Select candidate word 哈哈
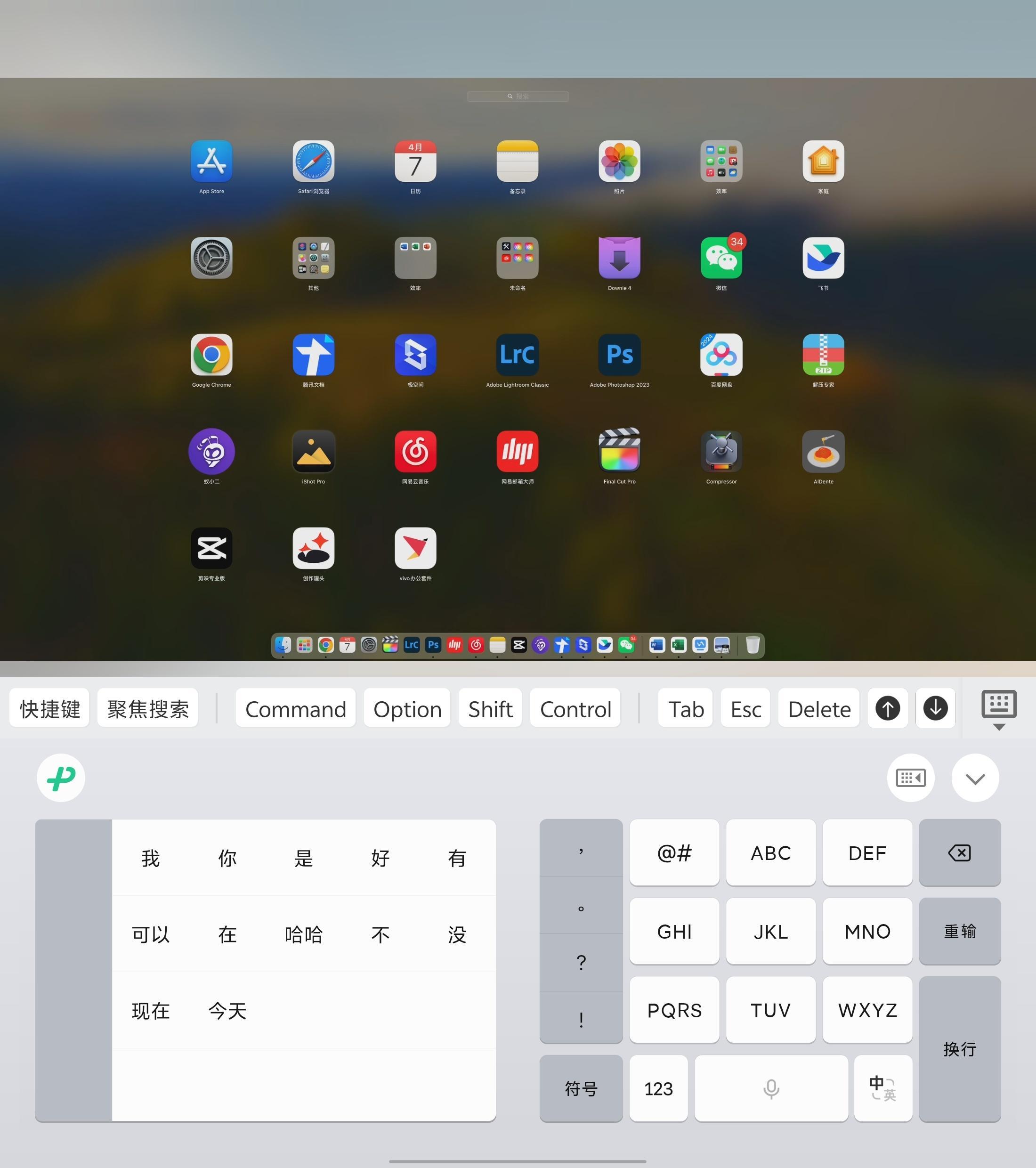The image size is (1036, 1168). pyautogui.click(x=303, y=934)
